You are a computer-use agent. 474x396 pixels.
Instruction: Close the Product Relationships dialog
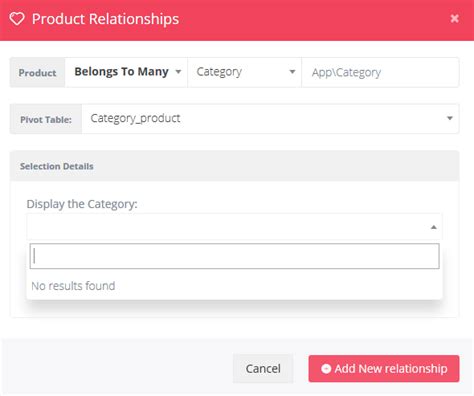[x=454, y=18]
